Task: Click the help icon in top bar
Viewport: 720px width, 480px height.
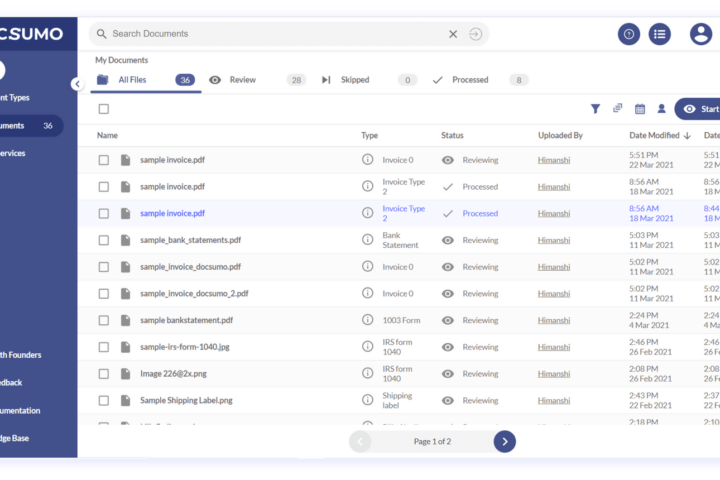Action: 629,34
